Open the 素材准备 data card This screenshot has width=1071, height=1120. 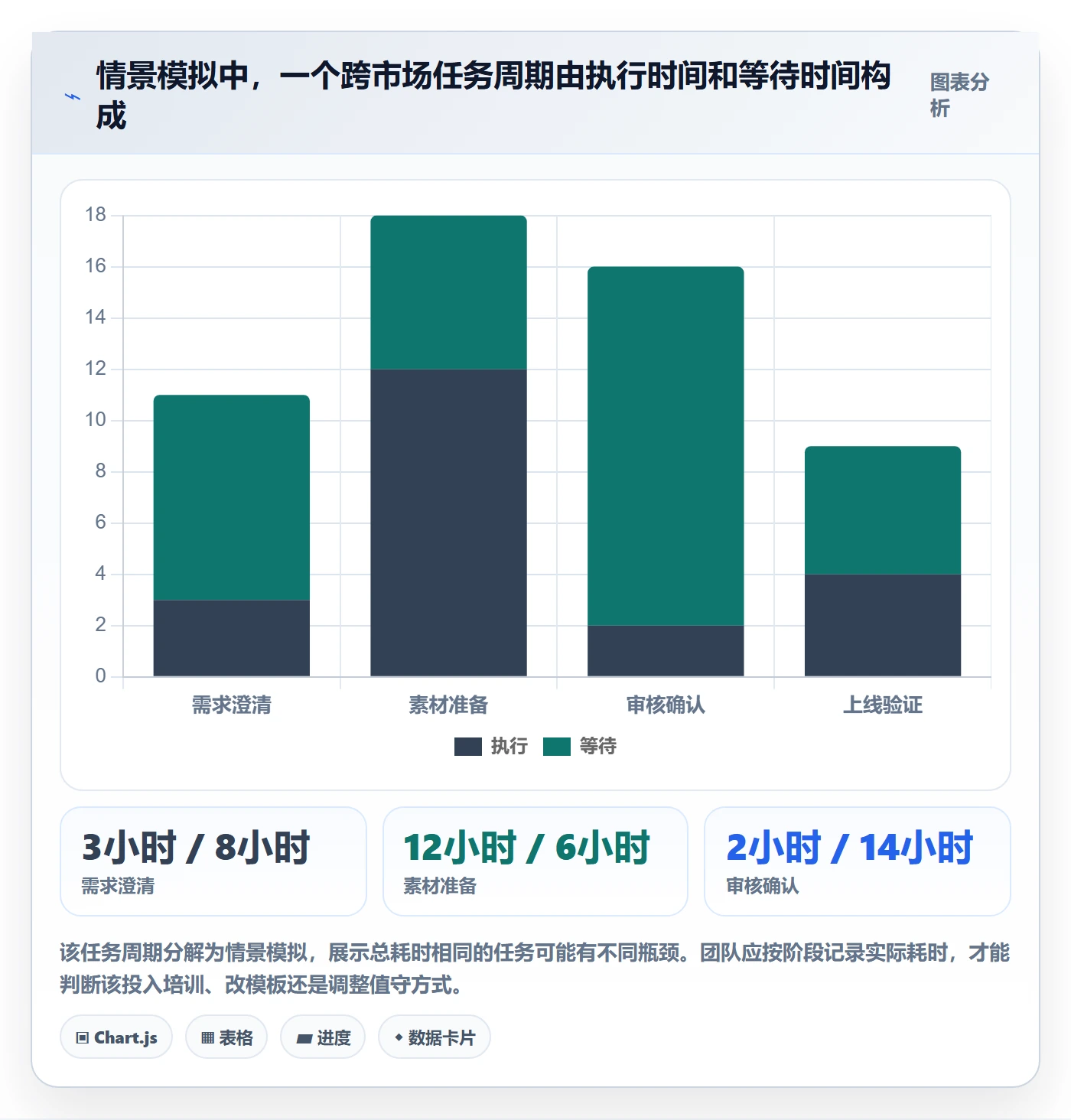point(535,861)
